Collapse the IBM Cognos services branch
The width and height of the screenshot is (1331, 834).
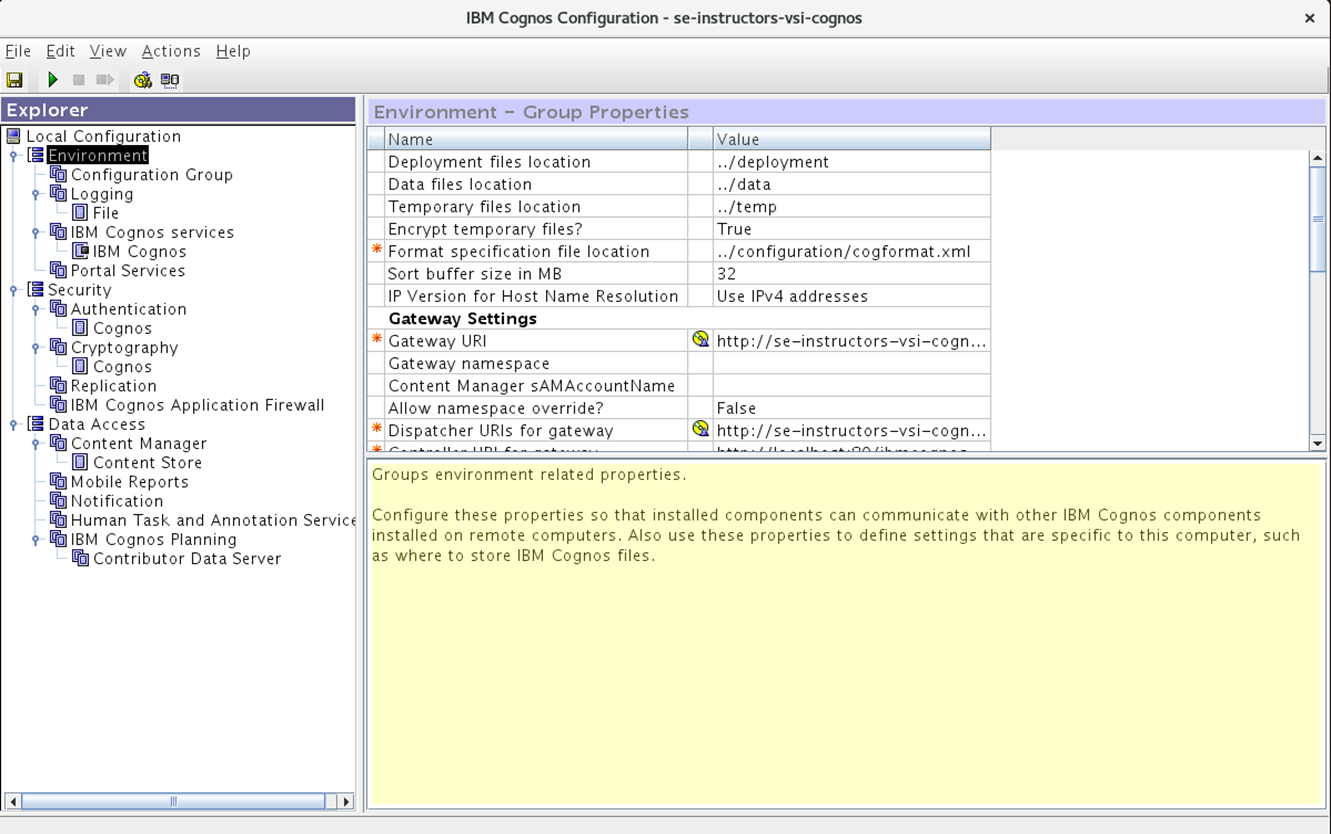(x=36, y=232)
